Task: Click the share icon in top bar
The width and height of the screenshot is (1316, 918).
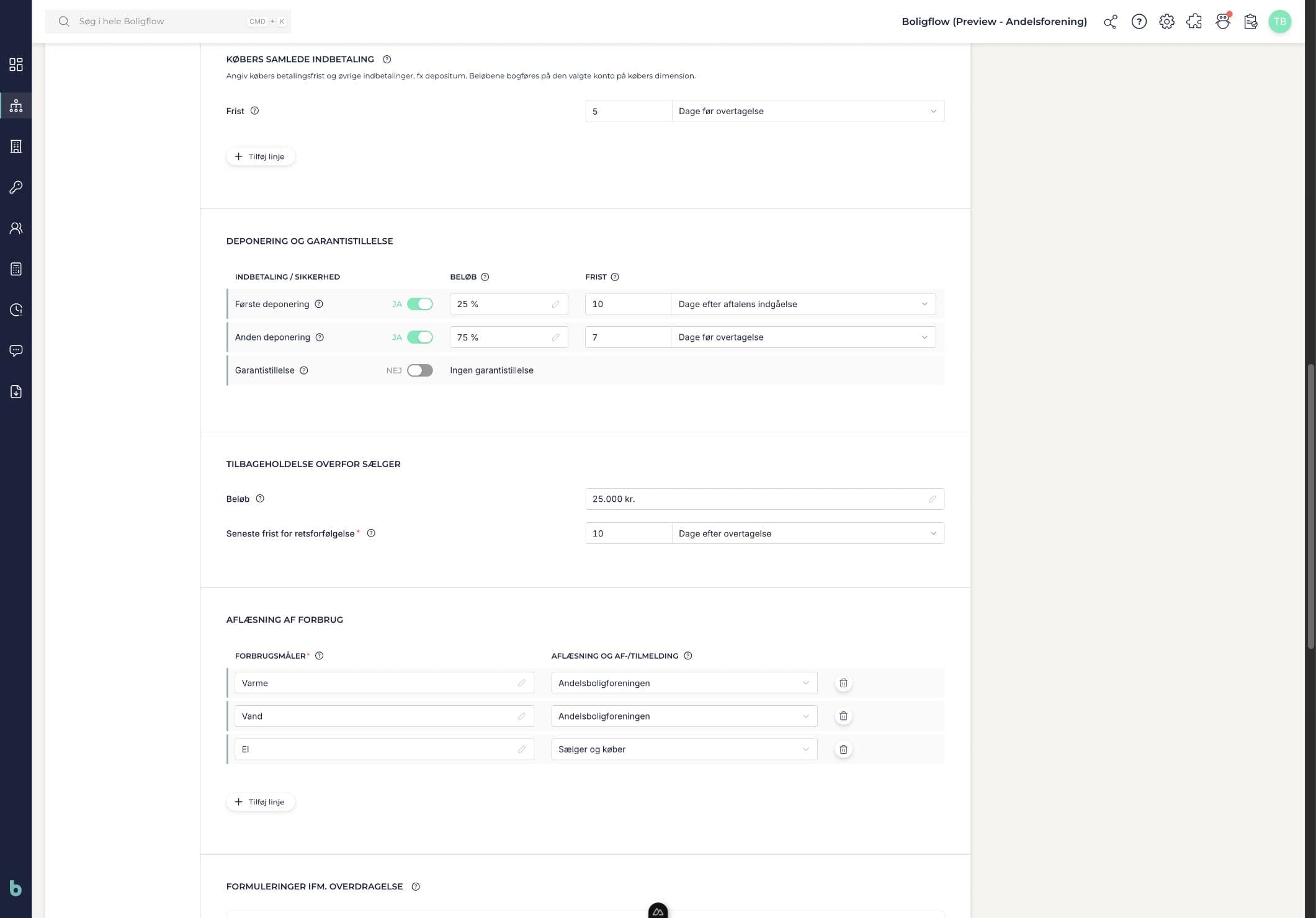Action: [1111, 22]
